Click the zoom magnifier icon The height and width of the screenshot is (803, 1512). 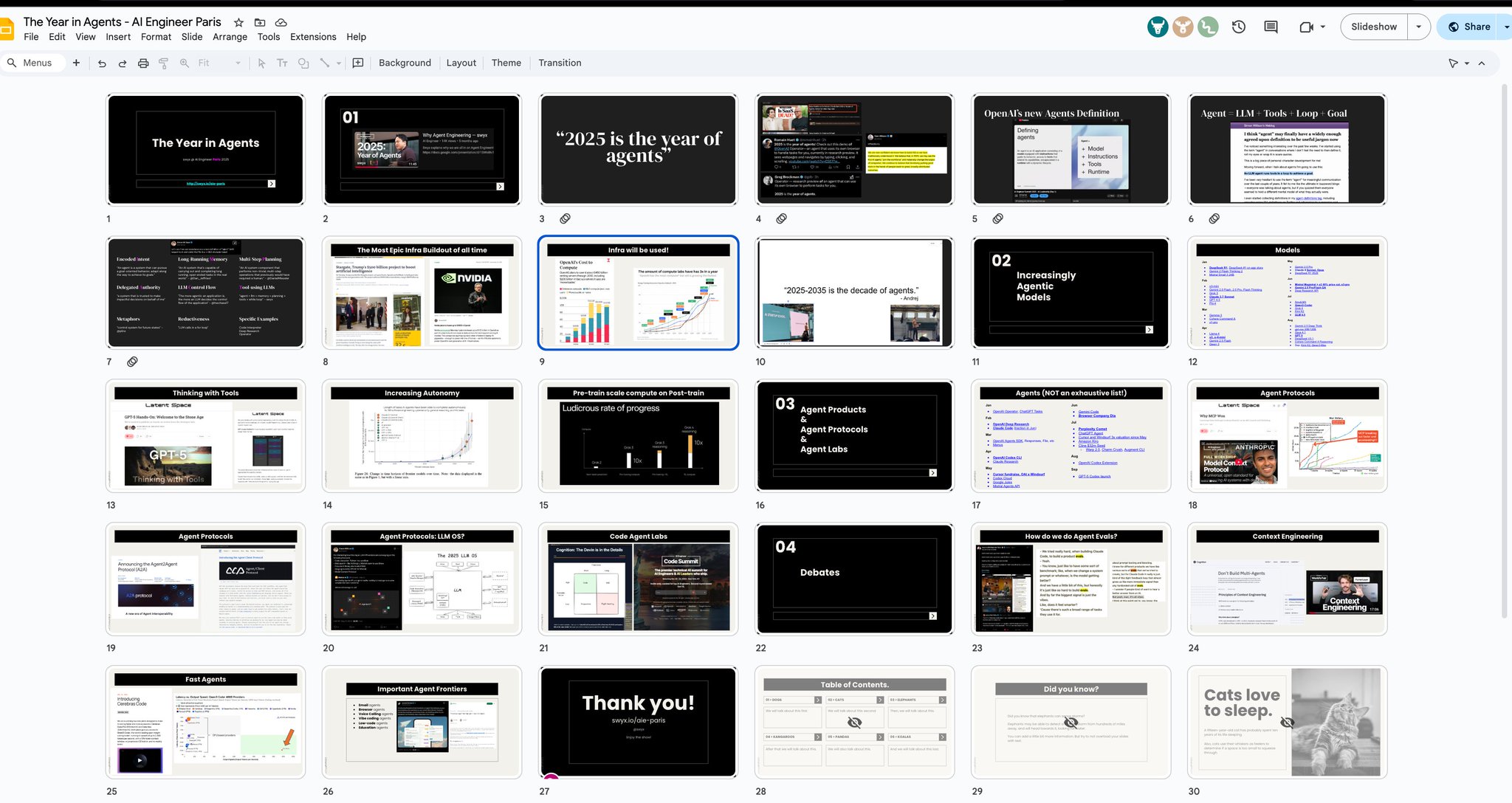click(x=185, y=63)
